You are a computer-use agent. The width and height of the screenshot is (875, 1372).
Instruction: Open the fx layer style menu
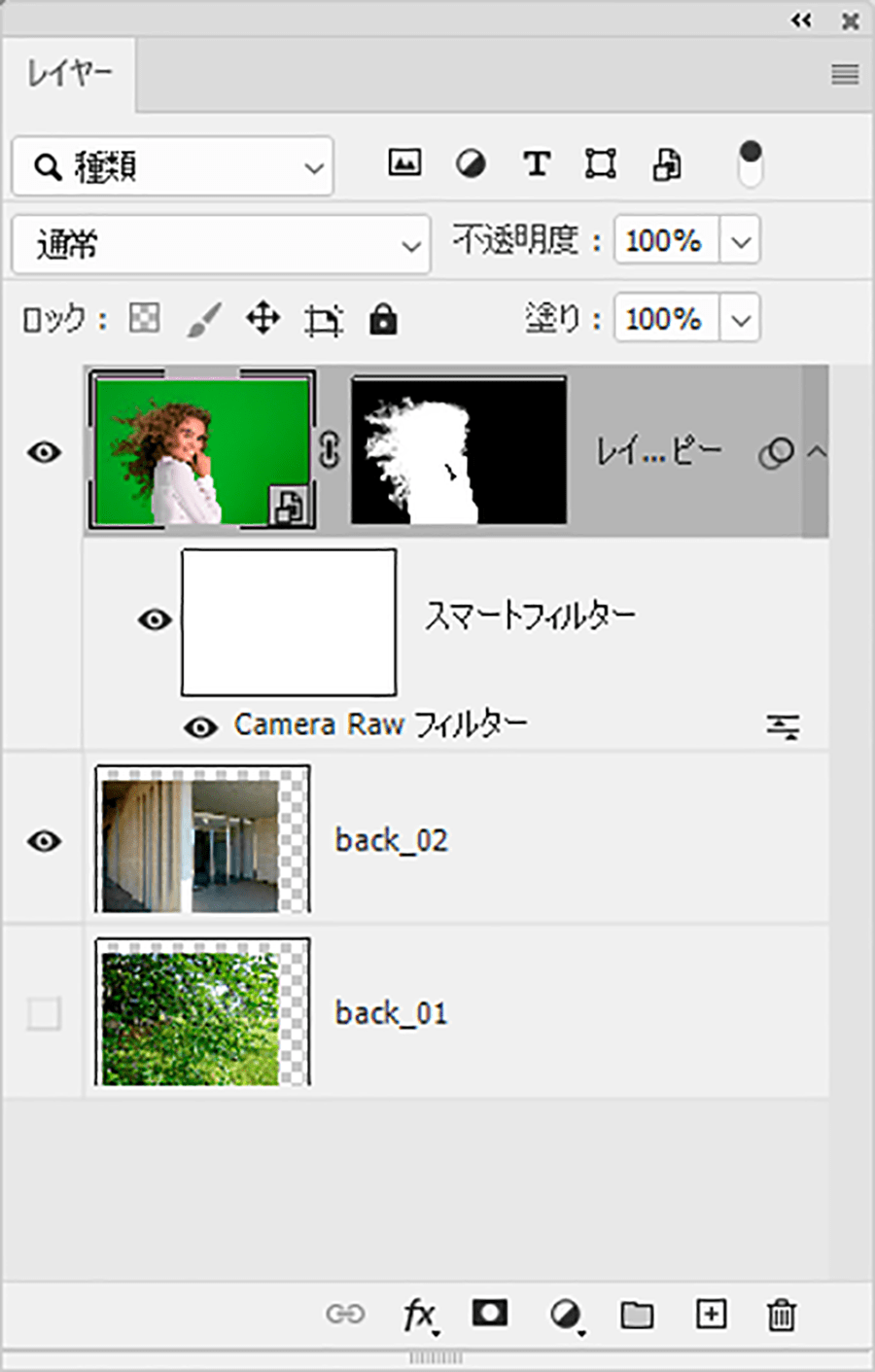(420, 1317)
